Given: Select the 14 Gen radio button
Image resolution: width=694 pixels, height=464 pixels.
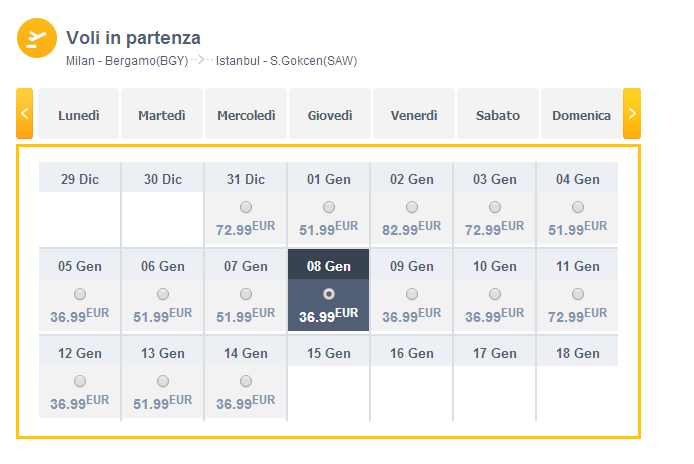Looking at the screenshot, I should pyautogui.click(x=246, y=381).
